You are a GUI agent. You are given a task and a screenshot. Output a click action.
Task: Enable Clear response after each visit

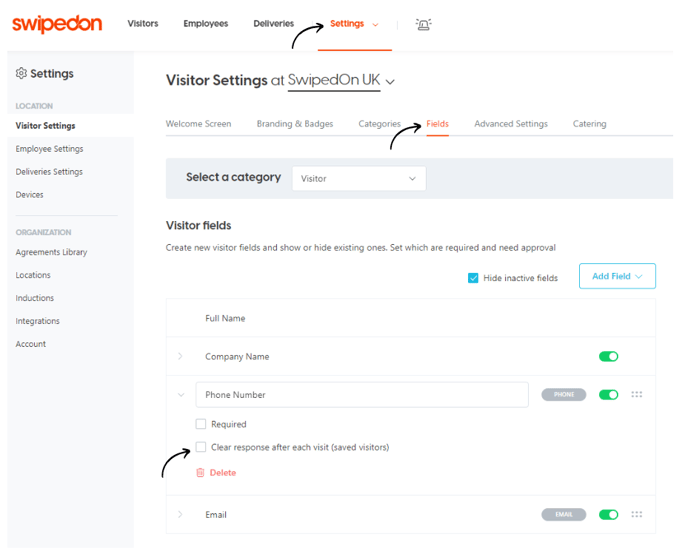click(x=201, y=447)
